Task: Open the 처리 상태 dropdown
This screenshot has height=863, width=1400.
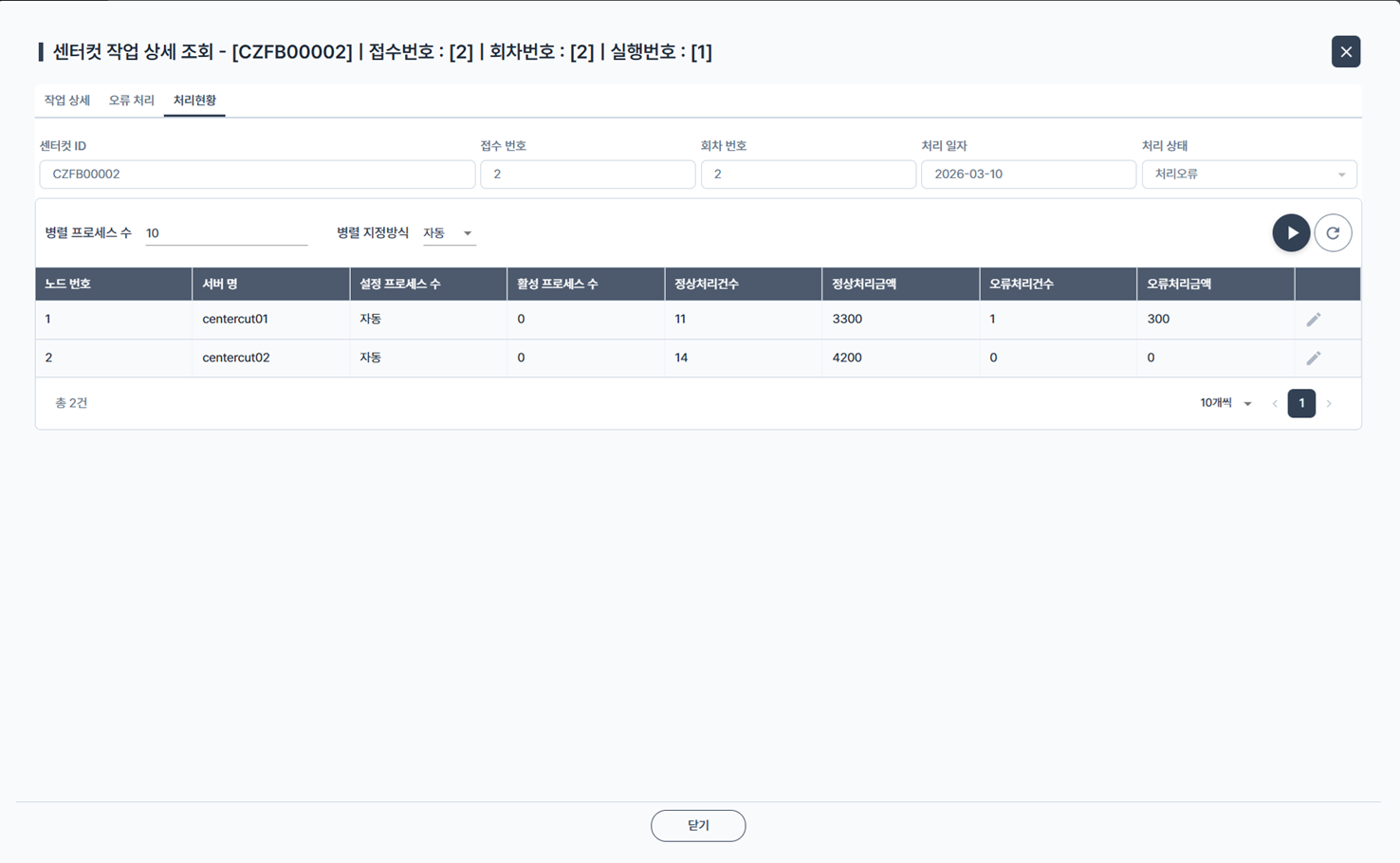Action: (x=1249, y=174)
